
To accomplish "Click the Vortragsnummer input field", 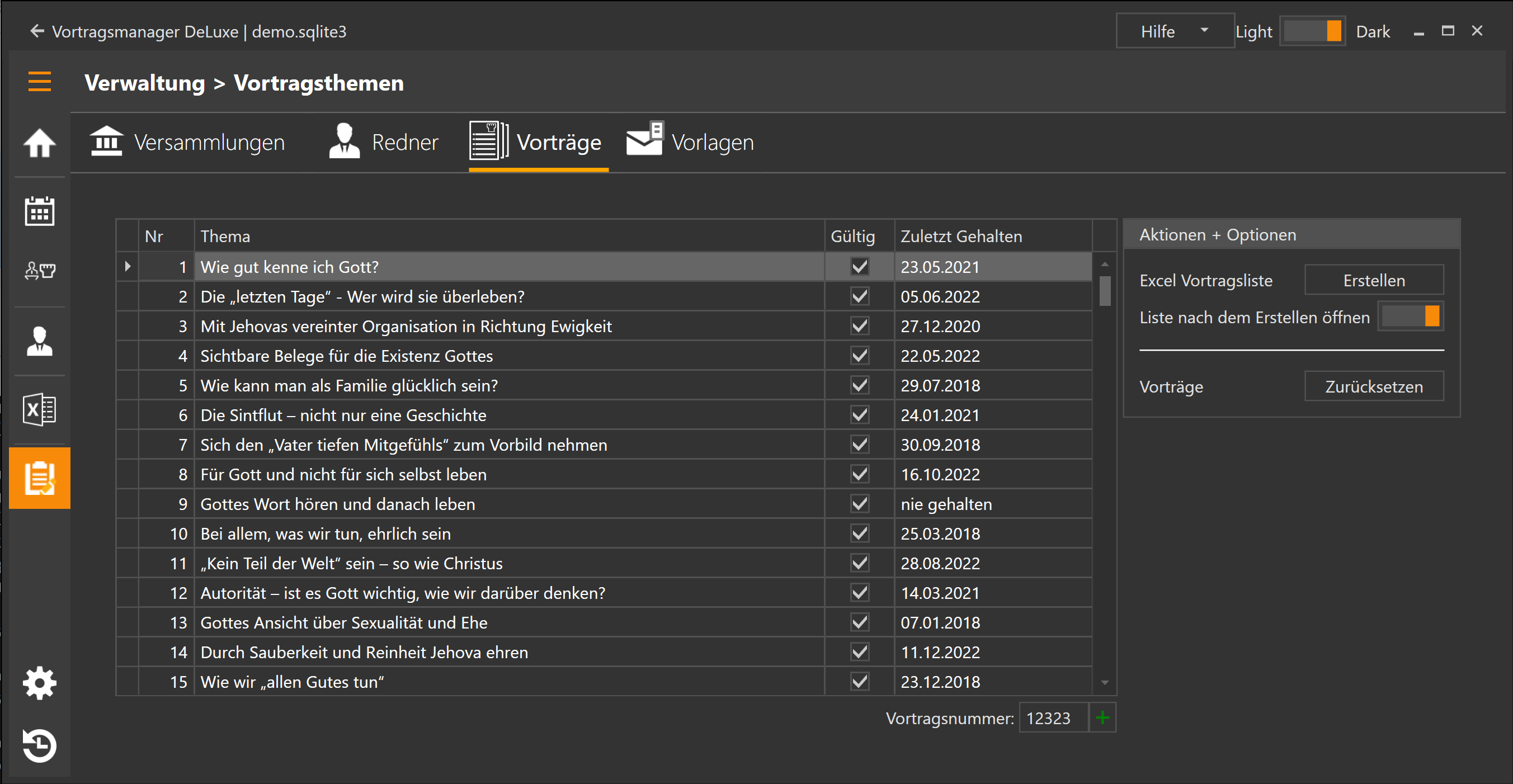I will click(1053, 717).
